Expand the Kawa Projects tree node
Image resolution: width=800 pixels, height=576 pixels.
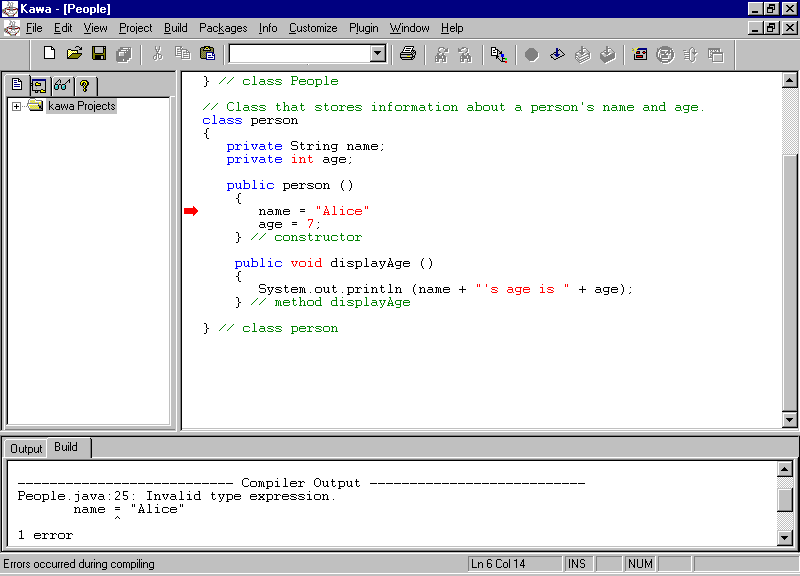pyautogui.click(x=17, y=106)
